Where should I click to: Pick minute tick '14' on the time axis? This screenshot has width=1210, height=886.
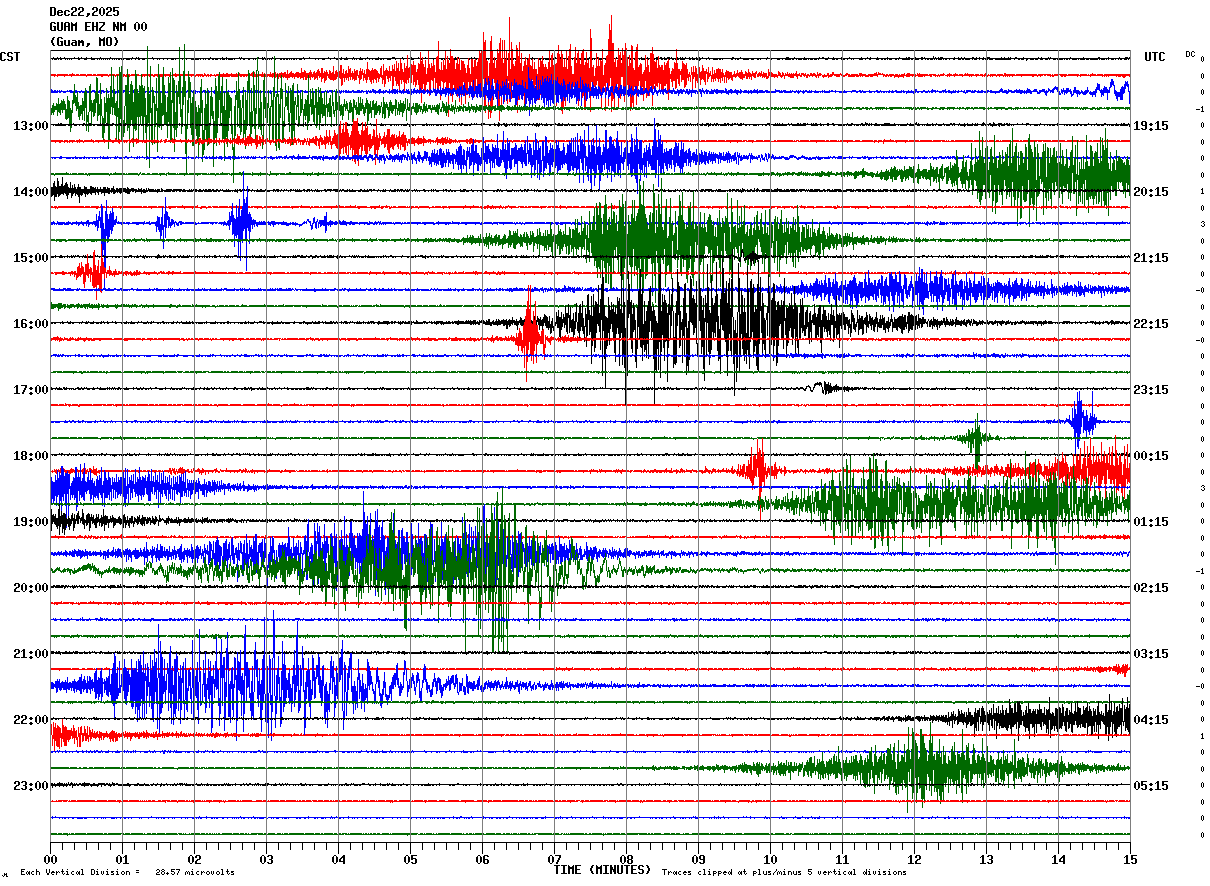click(1059, 860)
